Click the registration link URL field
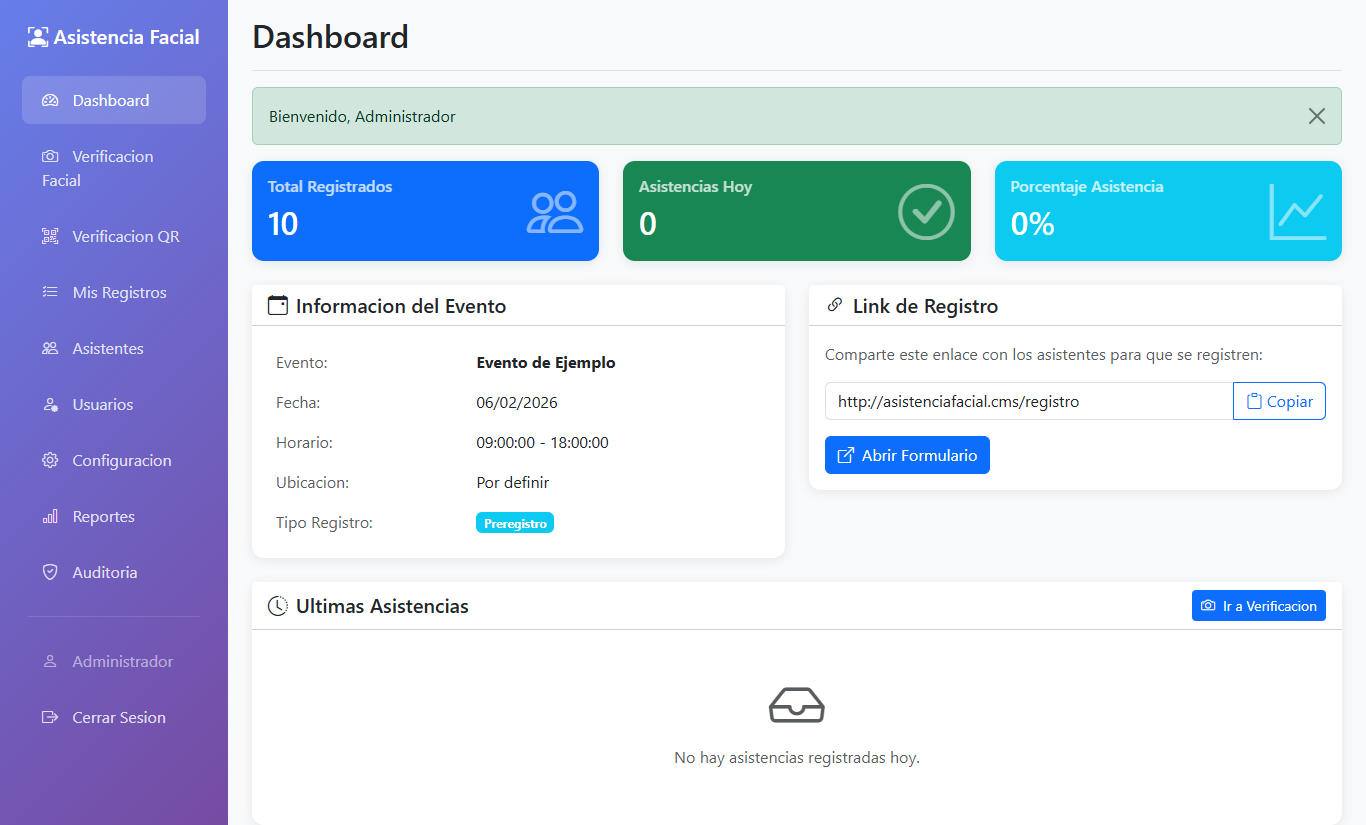This screenshot has width=1366, height=825. click(1028, 401)
